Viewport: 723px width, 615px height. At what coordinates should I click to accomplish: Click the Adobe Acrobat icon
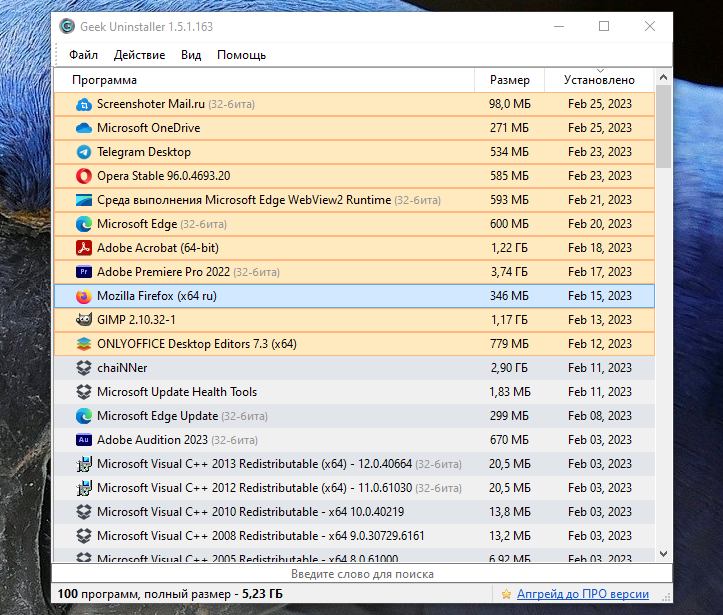pyautogui.click(x=83, y=248)
